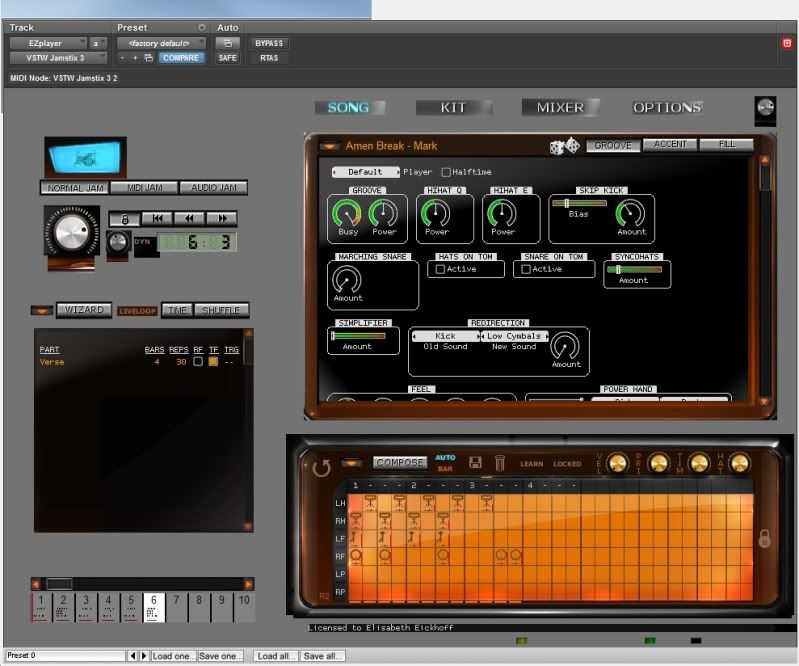The image size is (799, 666).
Task: Click the save disk icon in bar editor
Action: point(476,463)
